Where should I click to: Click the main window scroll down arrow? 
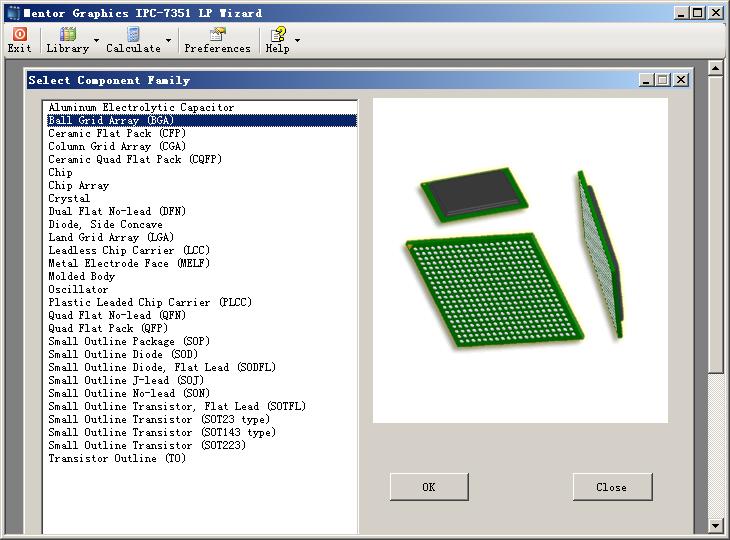pos(715,526)
